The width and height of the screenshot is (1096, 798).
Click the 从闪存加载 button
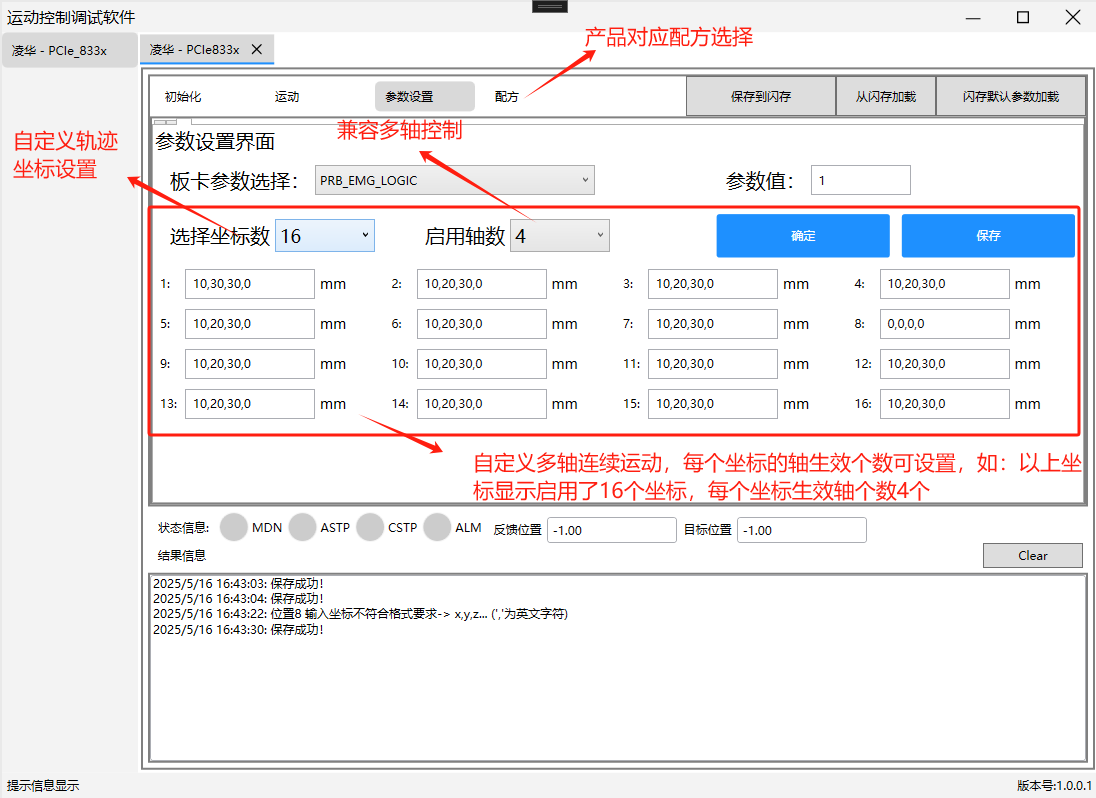tap(886, 96)
